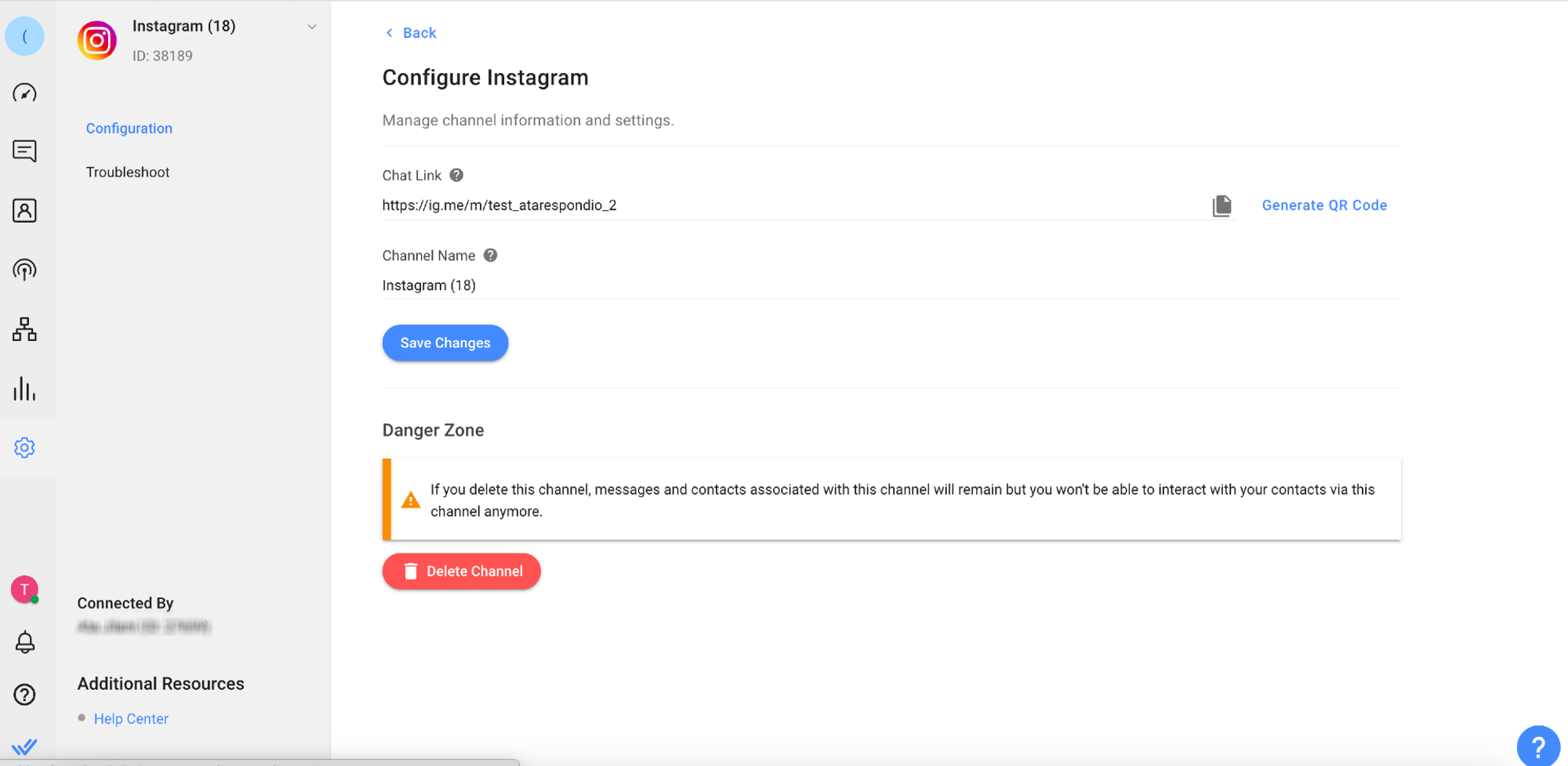Copy the chat link with copy icon

coord(1221,205)
